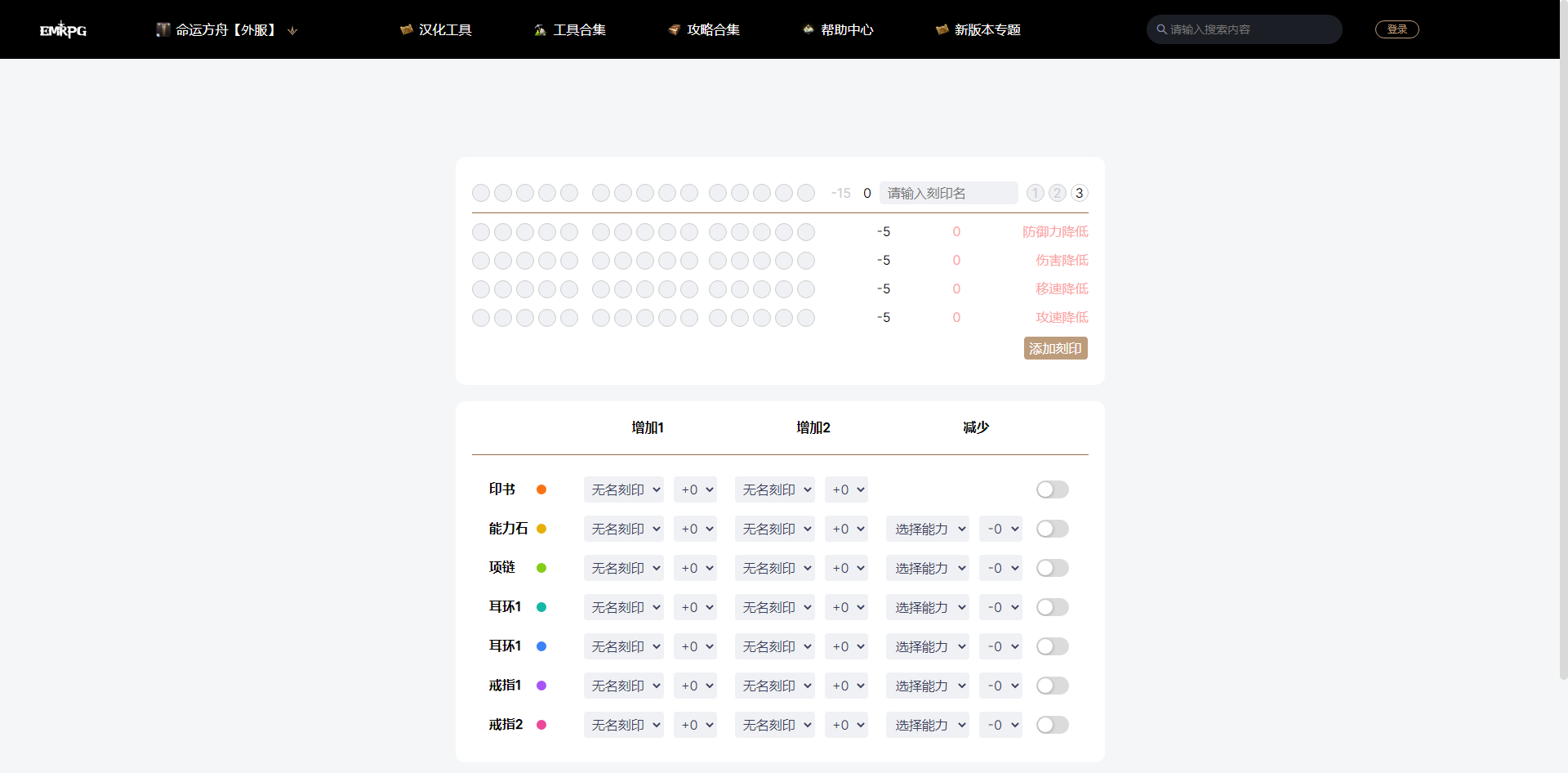Viewport: 1568px width, 773px height.
Task: Open 戒指2 first 无名刻印 dropdown
Action: point(624,725)
